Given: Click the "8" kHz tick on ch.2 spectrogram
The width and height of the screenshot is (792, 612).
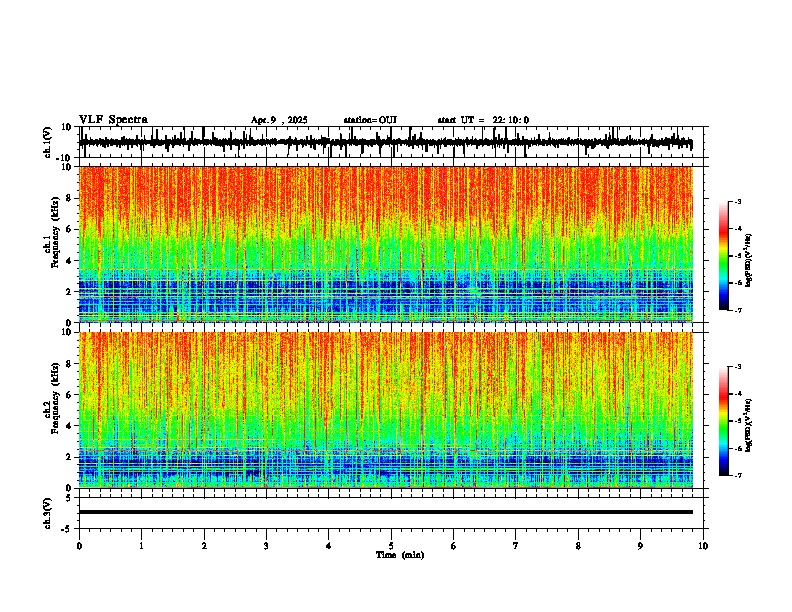Looking at the screenshot, I should point(69,364).
